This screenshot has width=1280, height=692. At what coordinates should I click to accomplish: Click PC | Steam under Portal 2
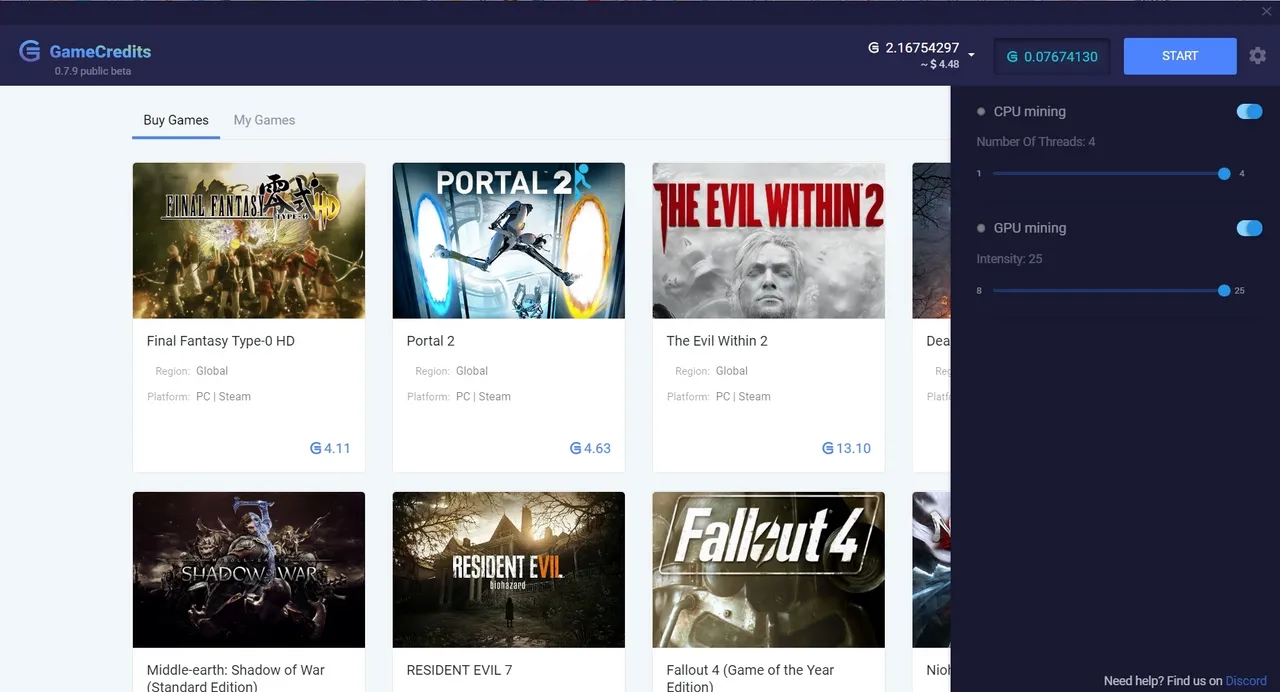[x=483, y=397]
